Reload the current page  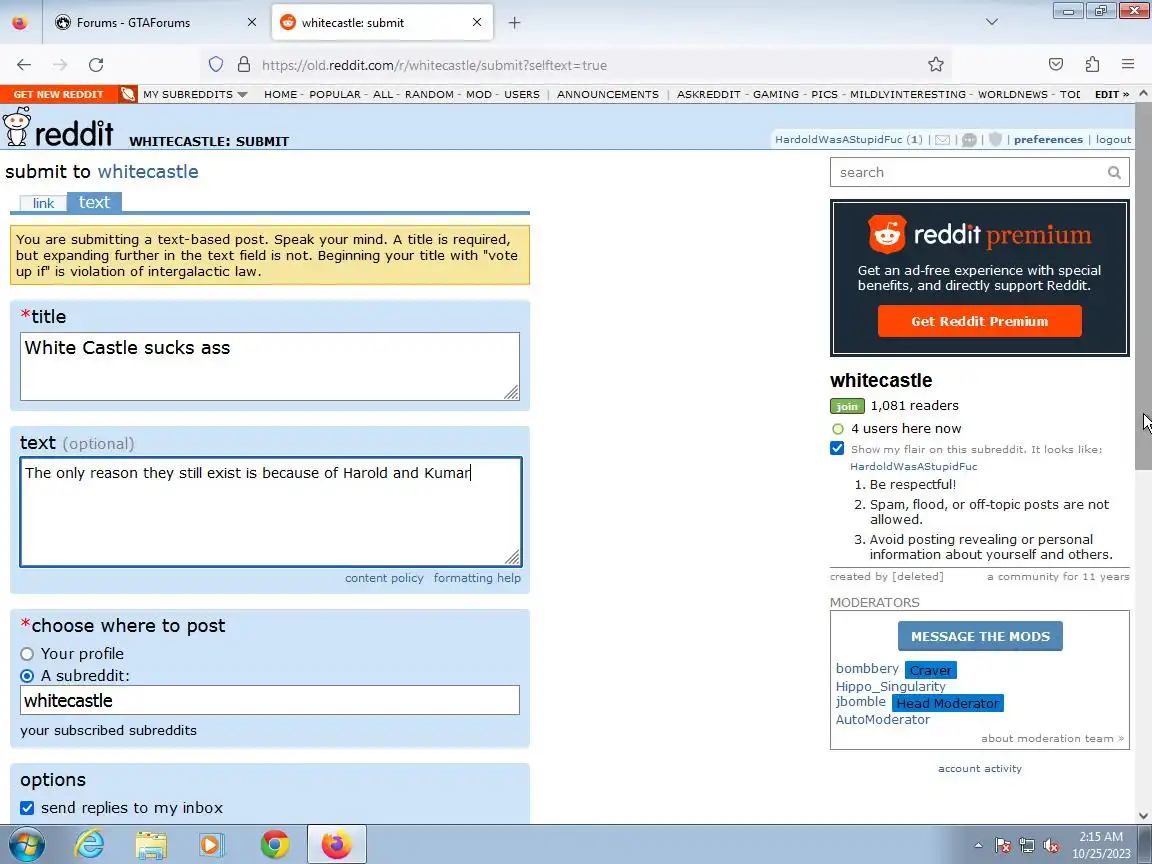pos(96,65)
